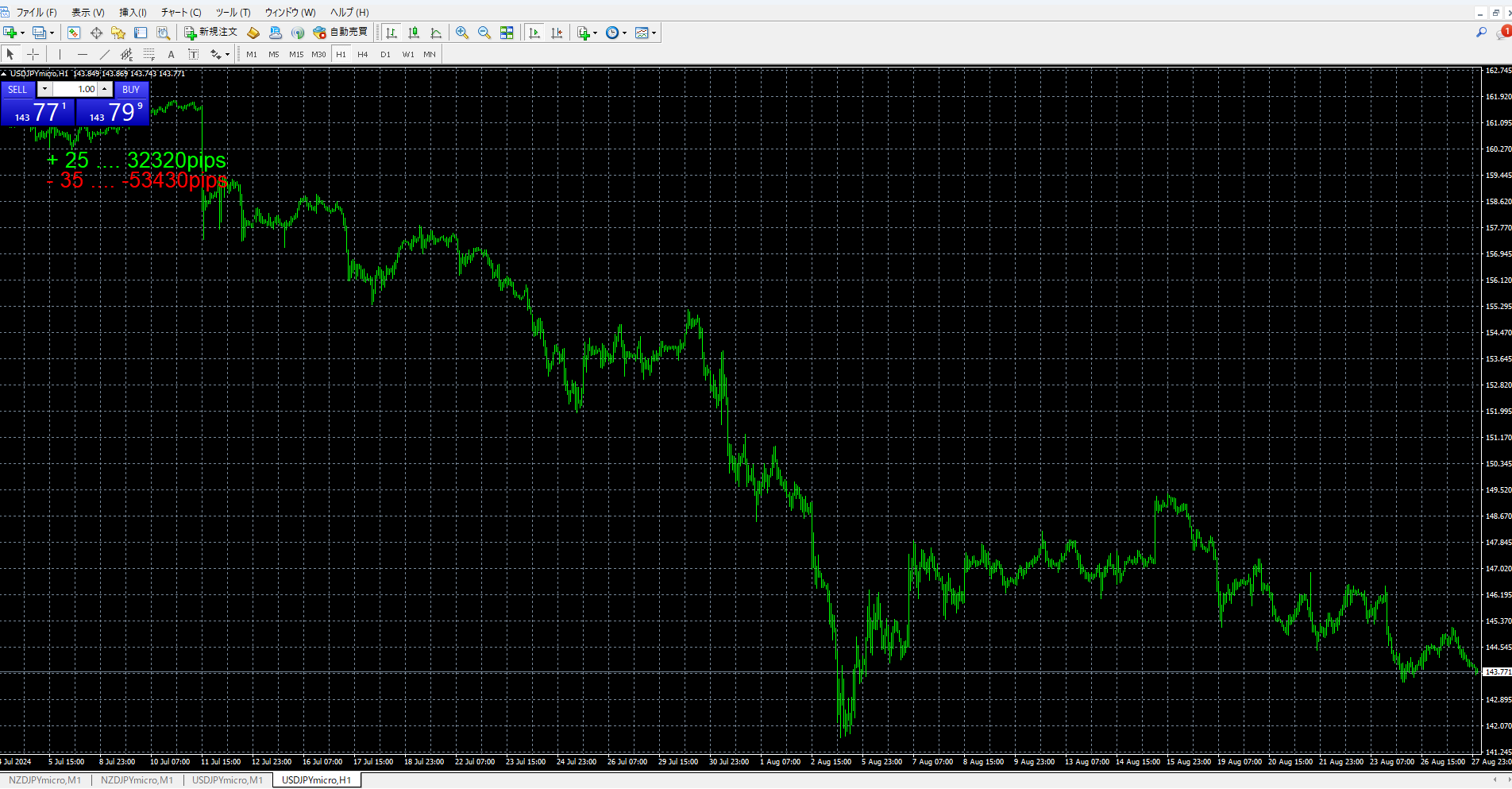Open the search magnifier in top right
Image resolution: width=1512 pixels, height=789 pixels.
1481,33
